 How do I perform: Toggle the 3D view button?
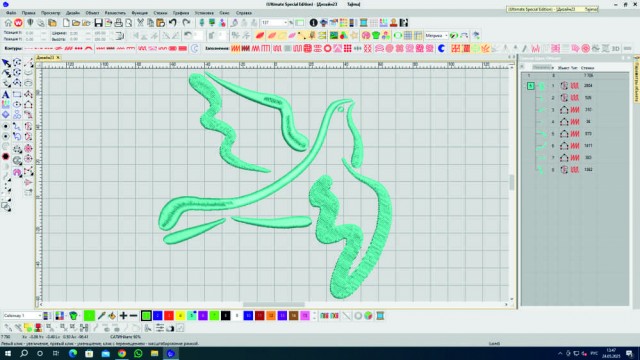tap(616, 49)
